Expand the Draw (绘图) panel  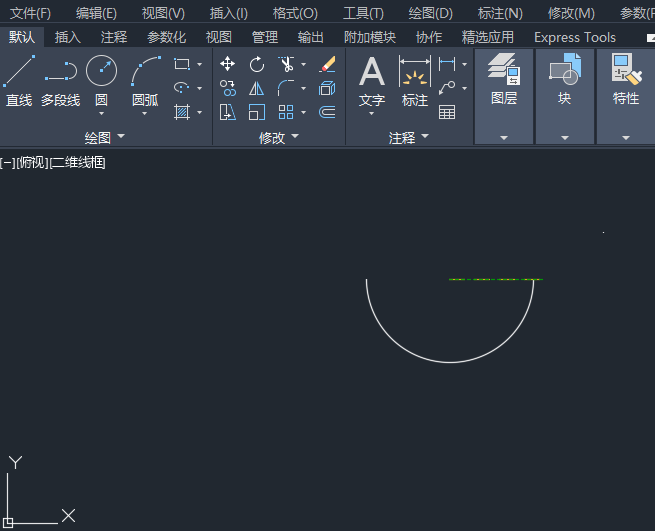[105, 137]
